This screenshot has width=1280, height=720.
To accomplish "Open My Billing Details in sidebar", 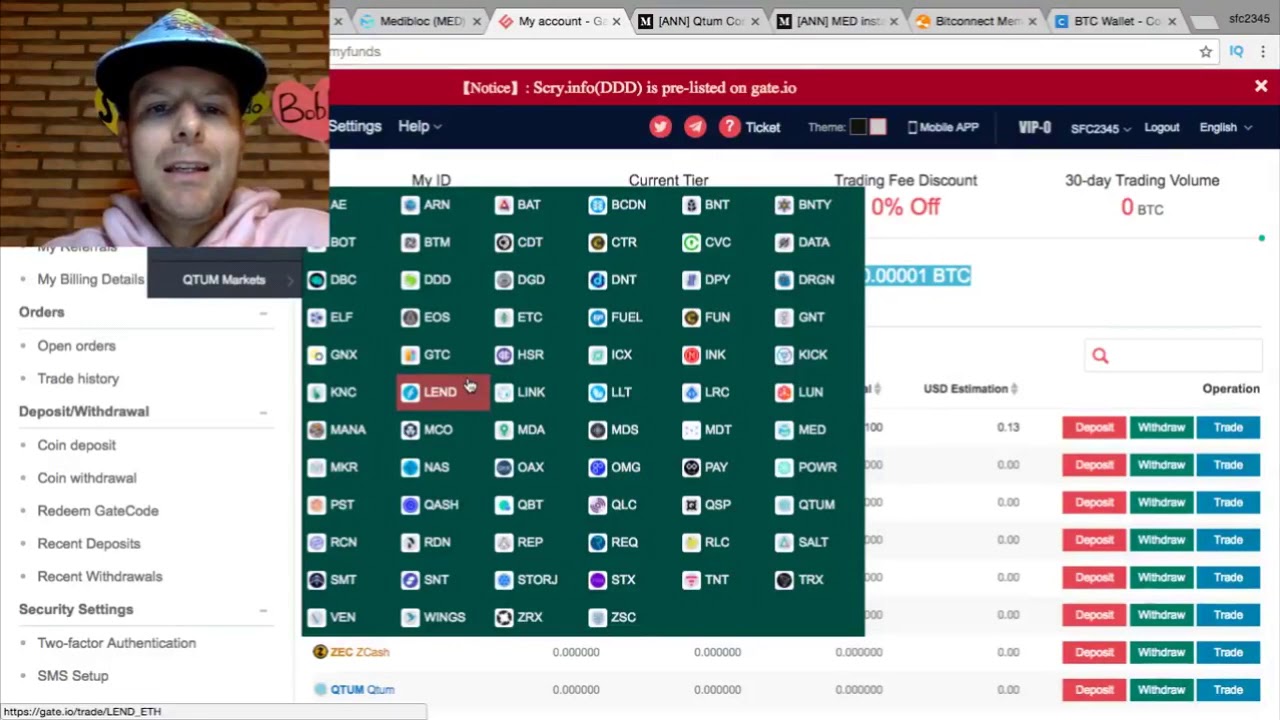I will (x=91, y=280).
